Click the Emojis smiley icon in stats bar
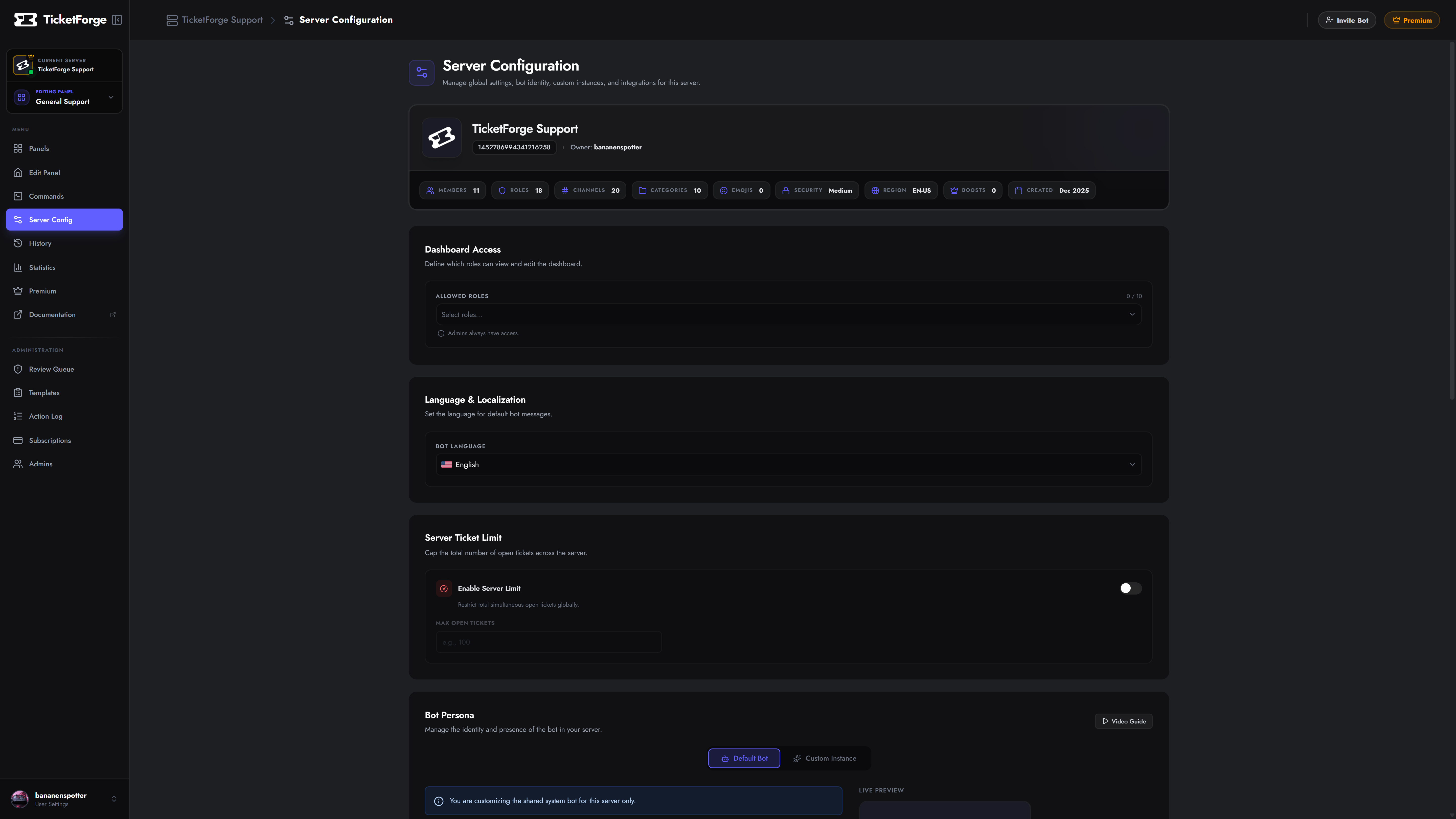This screenshot has height=819, width=1456. (723, 191)
